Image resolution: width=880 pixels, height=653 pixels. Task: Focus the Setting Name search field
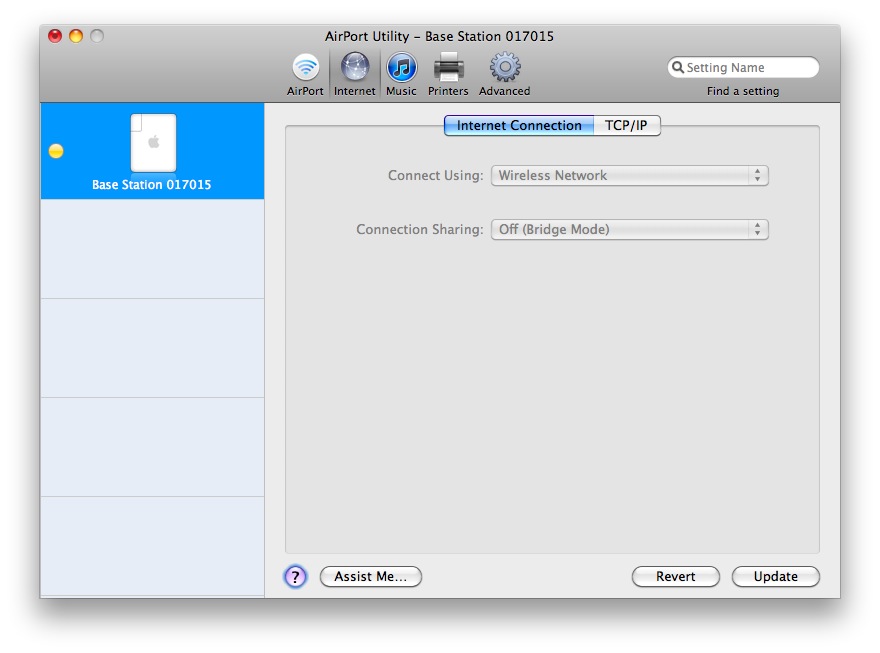pos(743,67)
